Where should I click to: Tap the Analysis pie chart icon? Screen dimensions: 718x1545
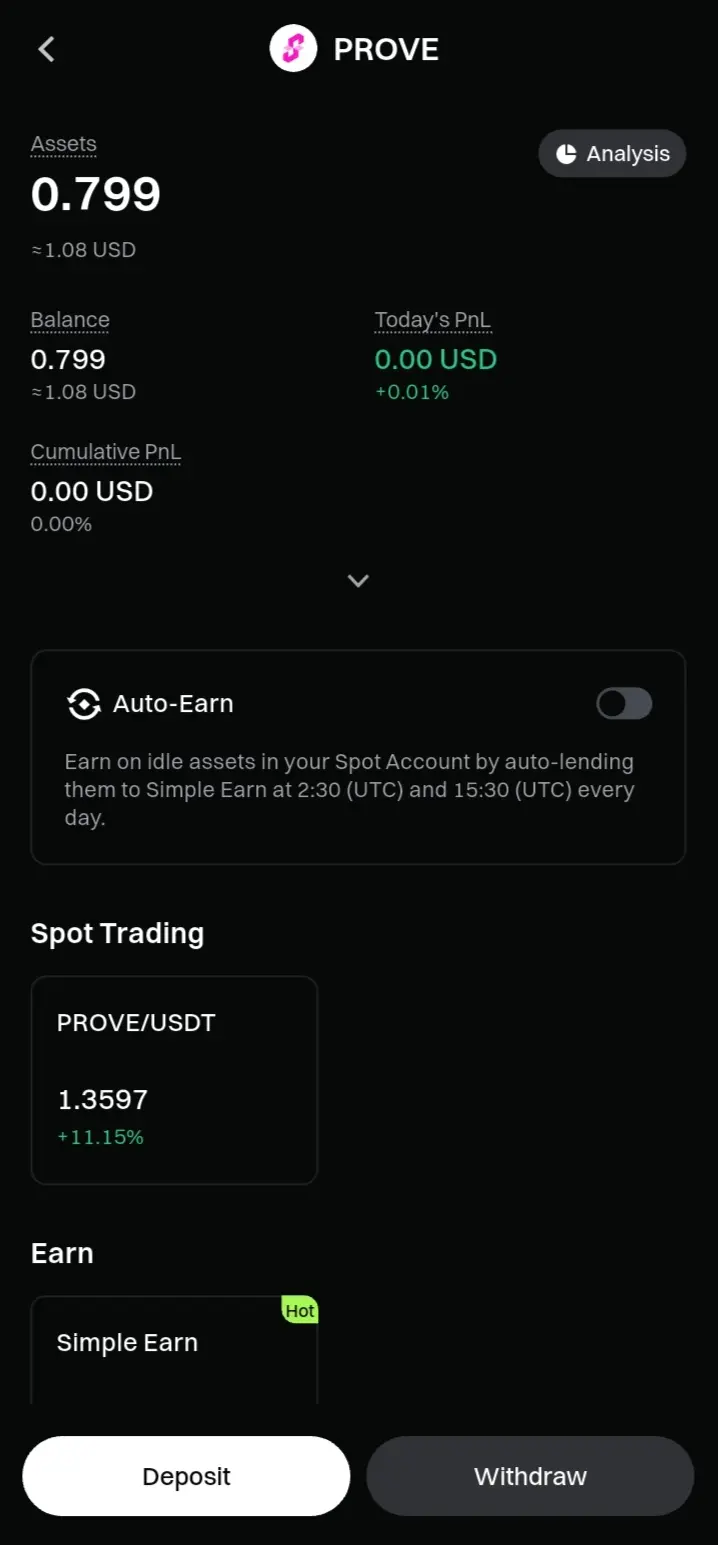567,154
